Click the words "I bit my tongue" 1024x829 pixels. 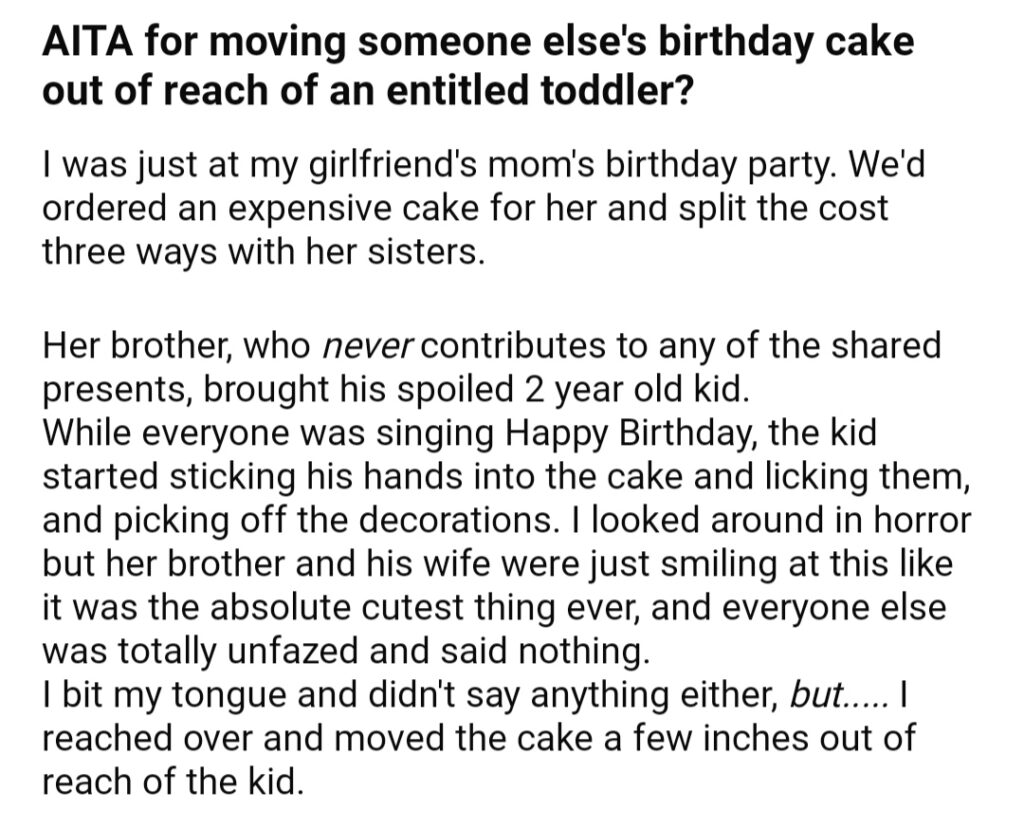coord(164,695)
